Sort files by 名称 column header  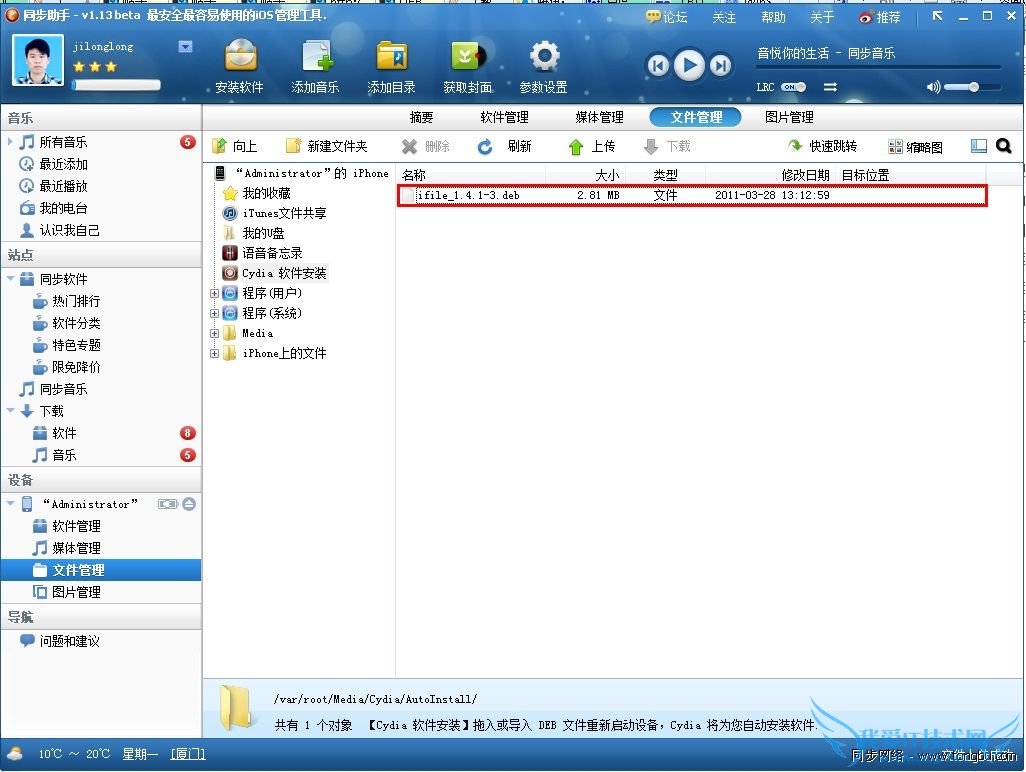pyautogui.click(x=471, y=175)
